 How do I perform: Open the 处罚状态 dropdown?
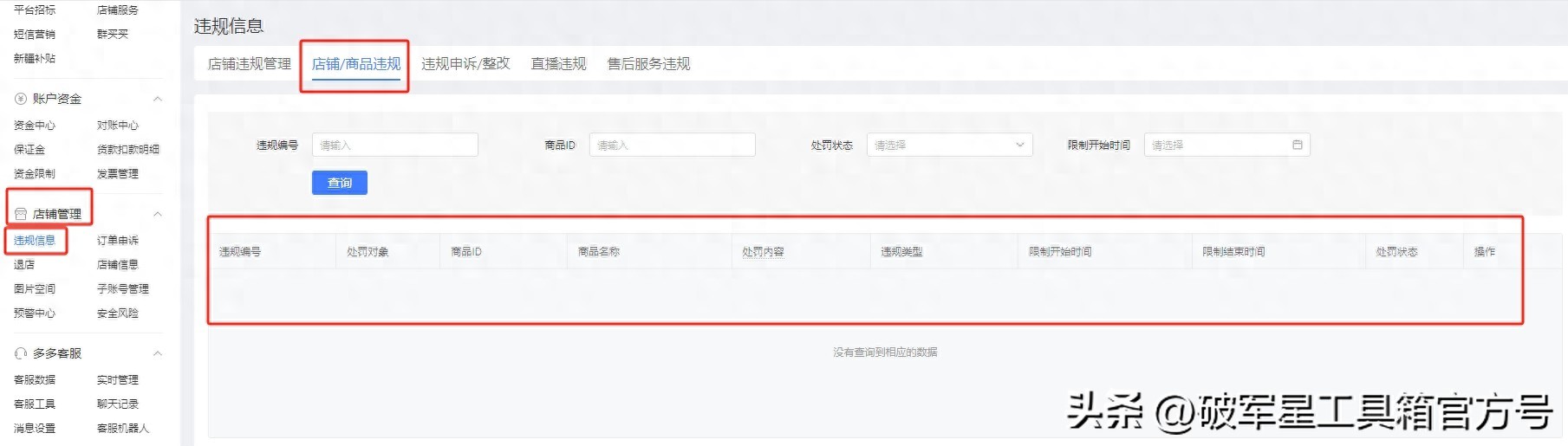[950, 145]
